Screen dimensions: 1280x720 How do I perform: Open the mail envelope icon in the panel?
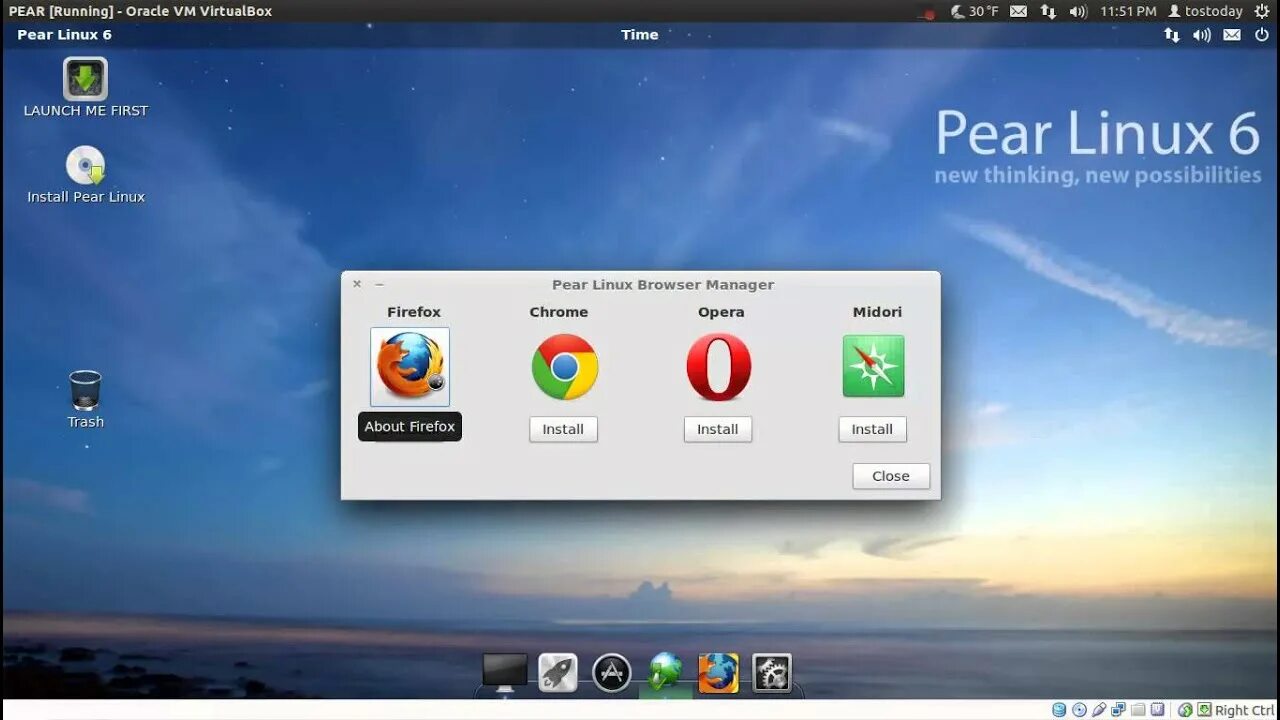pos(1231,34)
